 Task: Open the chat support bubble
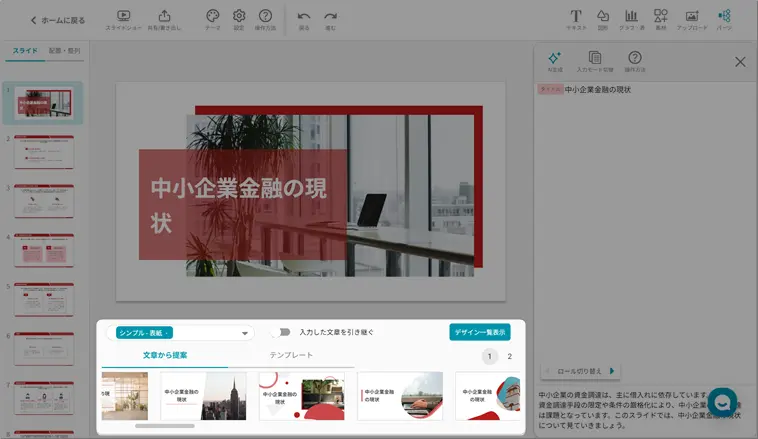[x=722, y=402]
